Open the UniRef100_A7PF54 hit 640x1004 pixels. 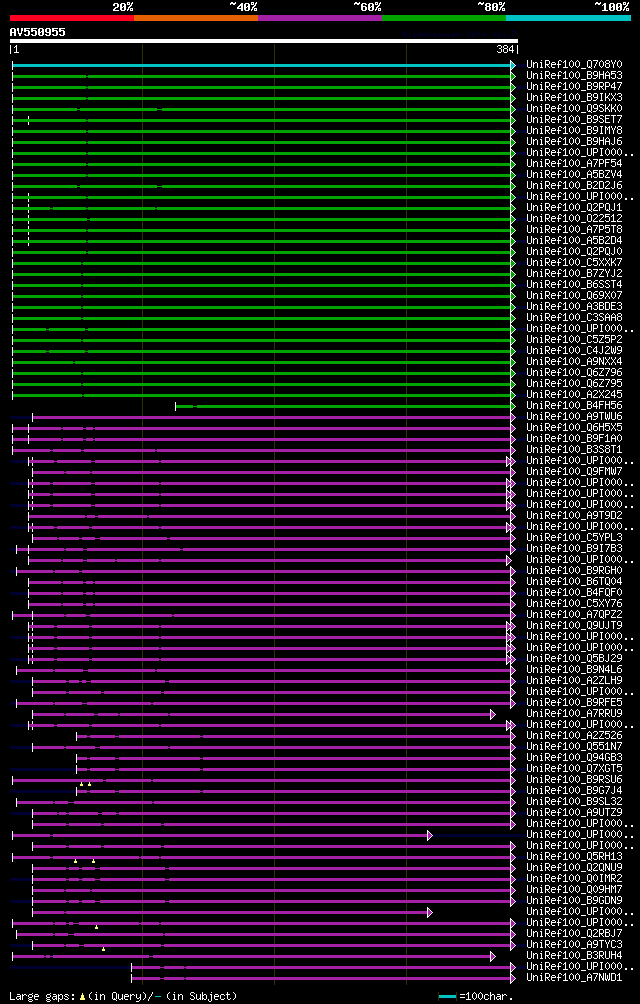coord(574,164)
